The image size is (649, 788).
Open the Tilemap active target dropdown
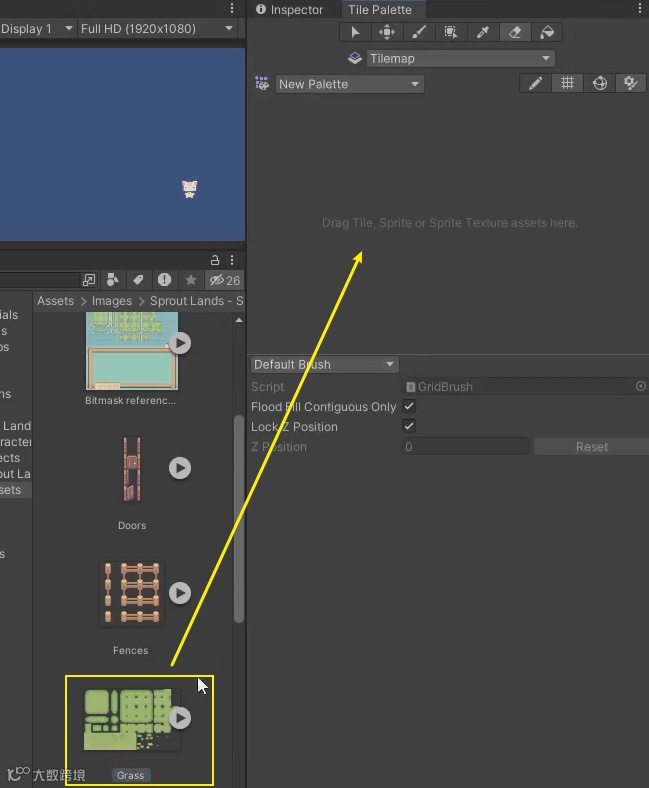[460, 58]
